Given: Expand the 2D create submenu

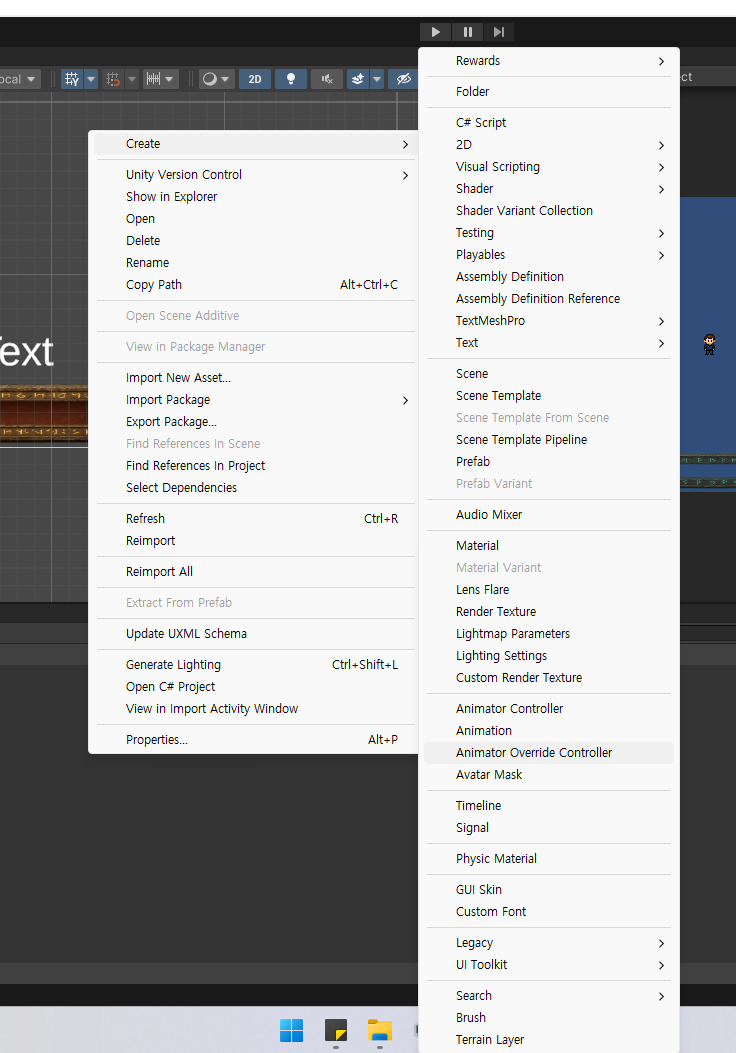Looking at the screenshot, I should pyautogui.click(x=549, y=144).
